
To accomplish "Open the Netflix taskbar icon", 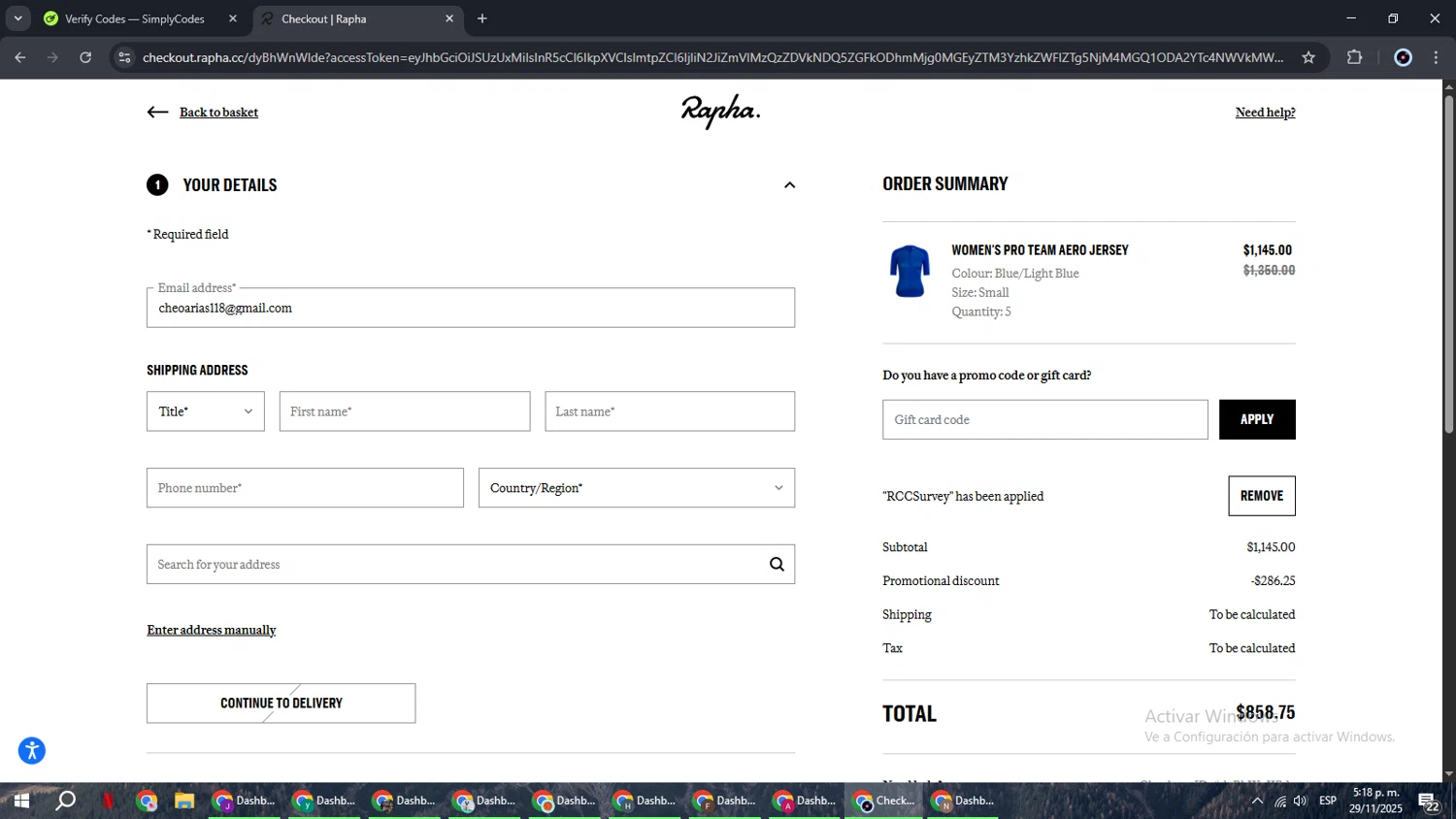I will (108, 801).
